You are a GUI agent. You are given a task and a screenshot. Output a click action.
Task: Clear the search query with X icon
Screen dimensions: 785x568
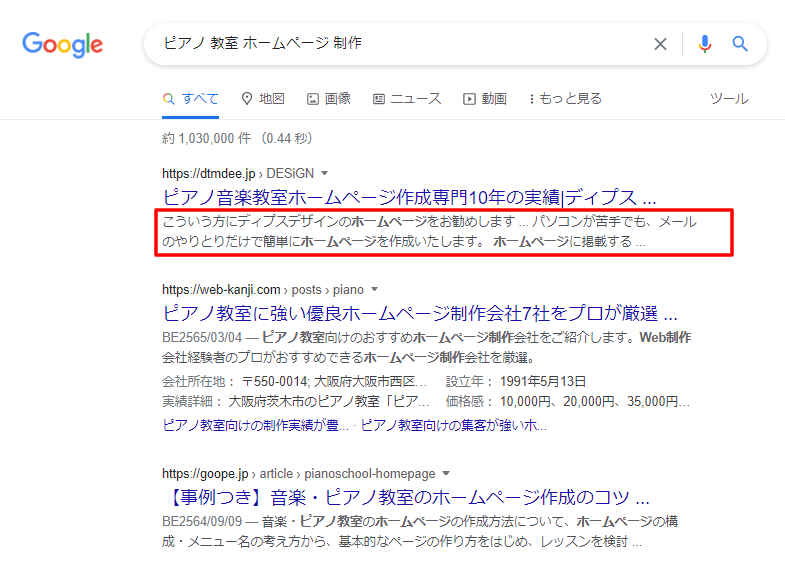pyautogui.click(x=660, y=44)
